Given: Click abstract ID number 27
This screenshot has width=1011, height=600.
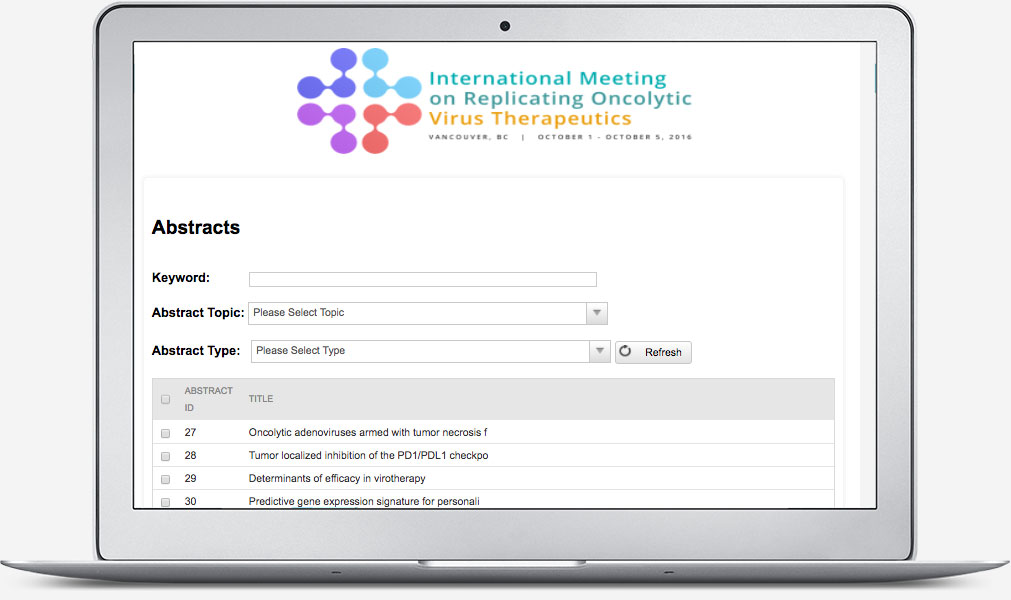Looking at the screenshot, I should click(x=190, y=432).
